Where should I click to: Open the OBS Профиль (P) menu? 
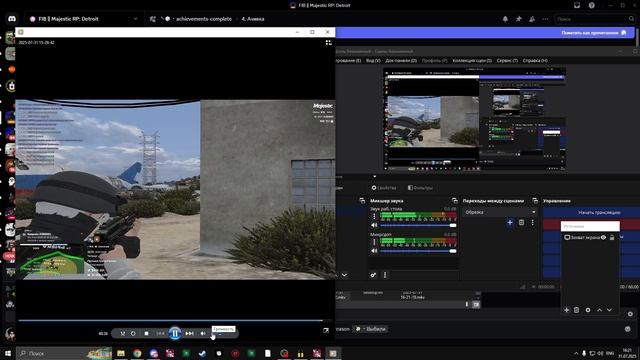[x=434, y=60]
